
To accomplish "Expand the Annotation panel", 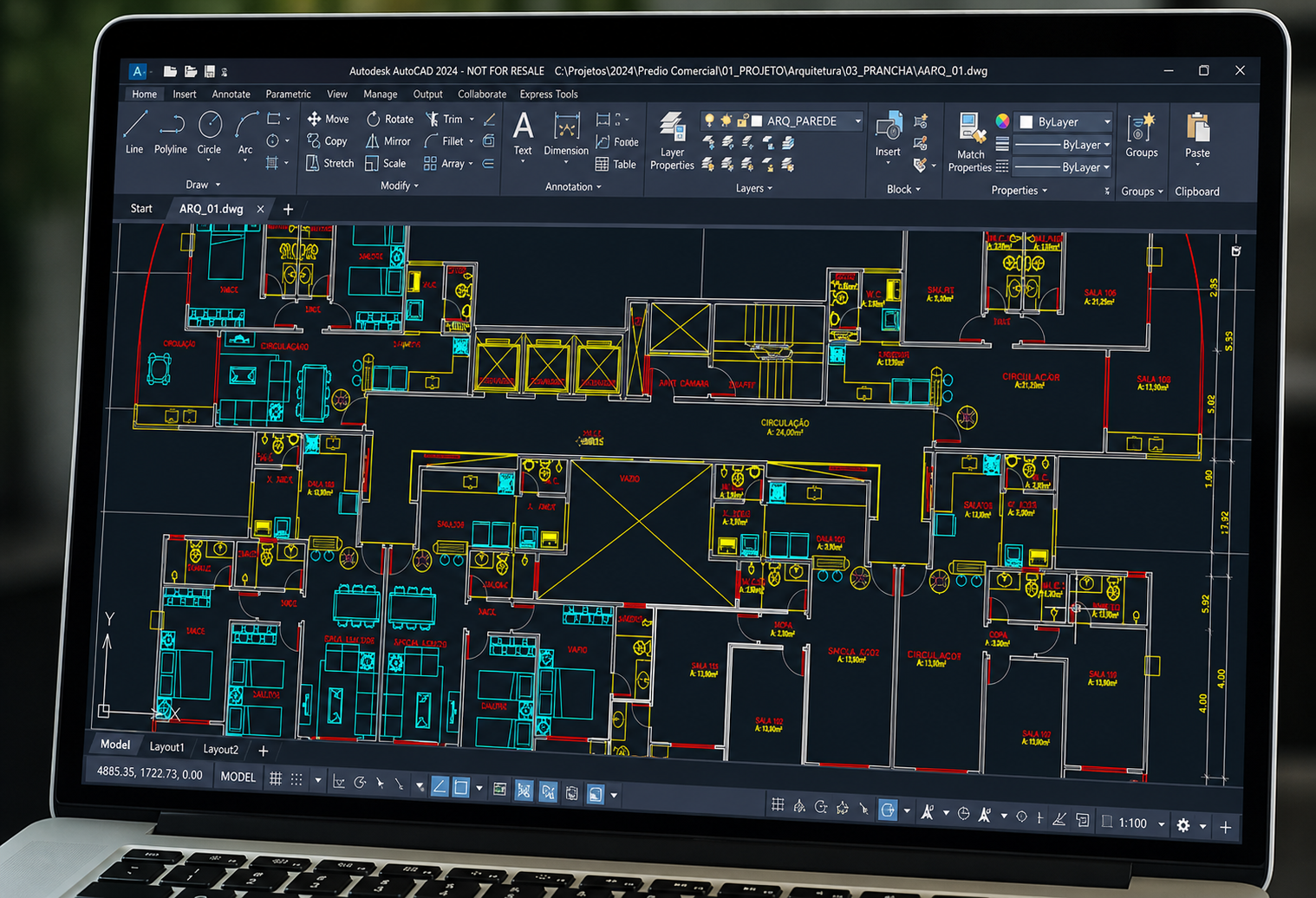I will [x=573, y=186].
